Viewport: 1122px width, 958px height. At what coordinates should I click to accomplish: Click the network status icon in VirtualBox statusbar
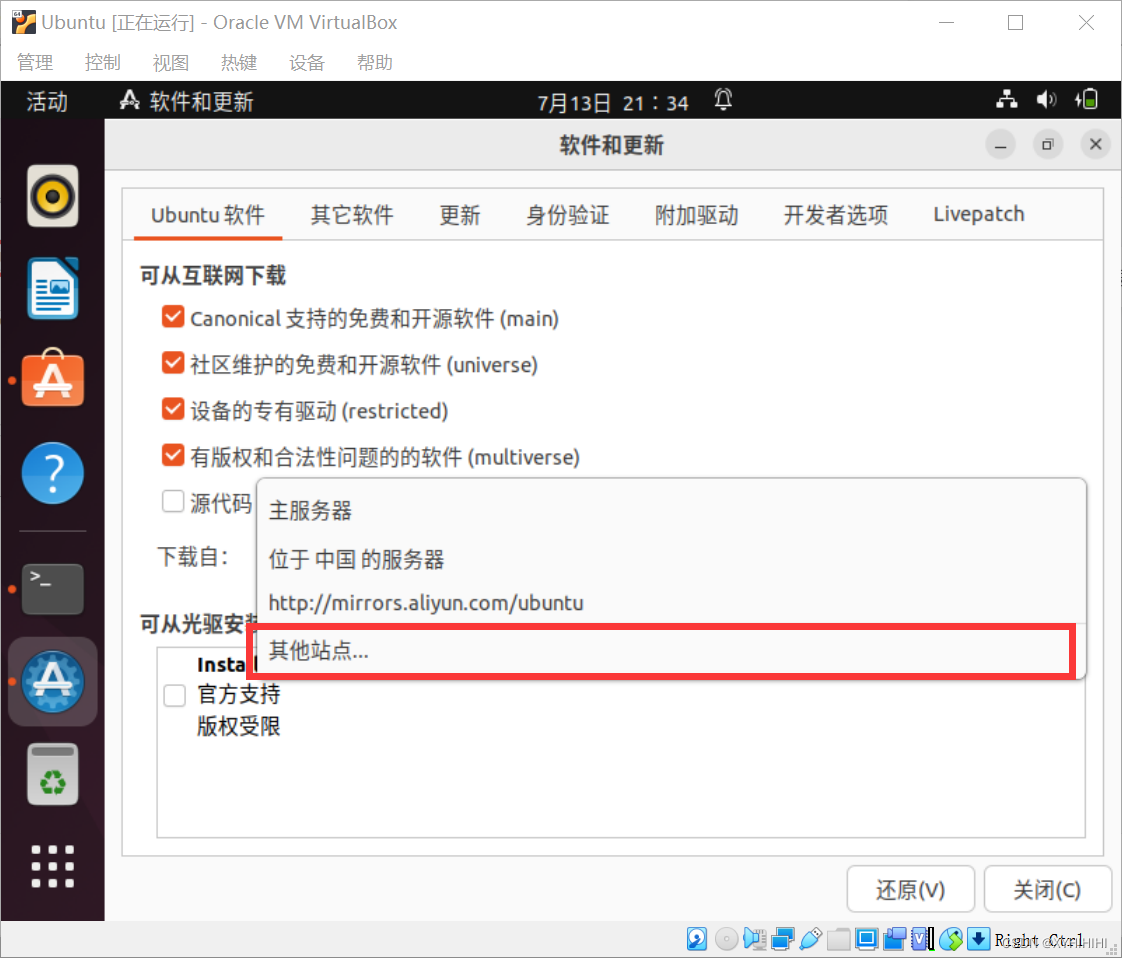click(784, 938)
